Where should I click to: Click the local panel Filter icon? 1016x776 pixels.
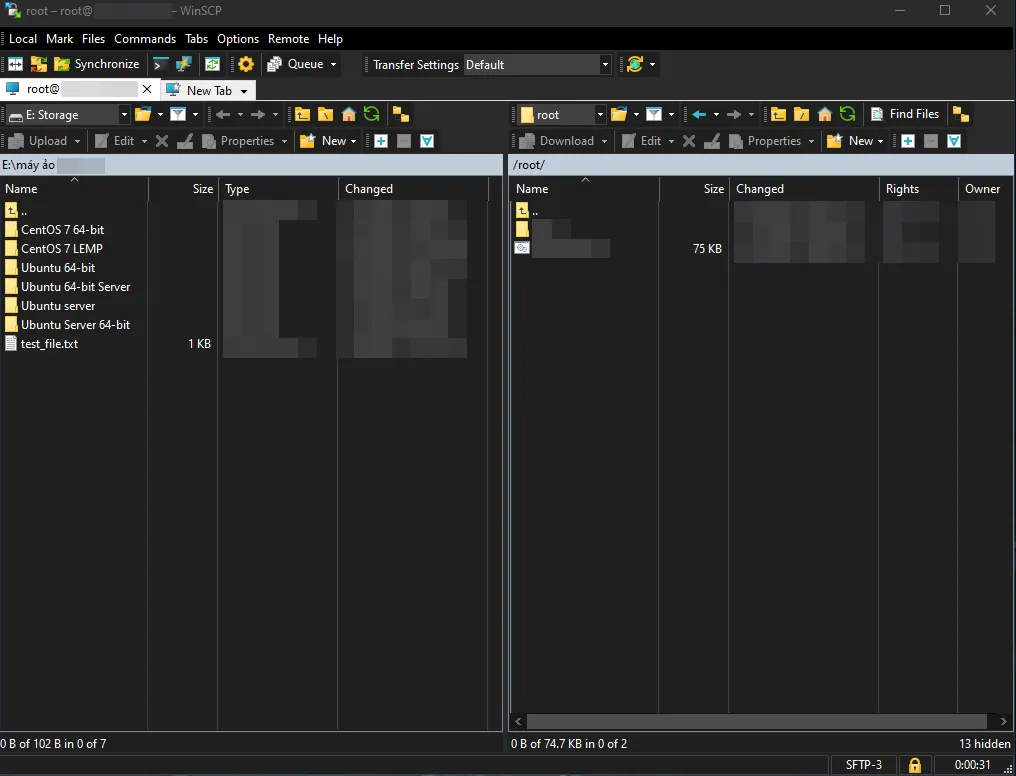[178, 115]
